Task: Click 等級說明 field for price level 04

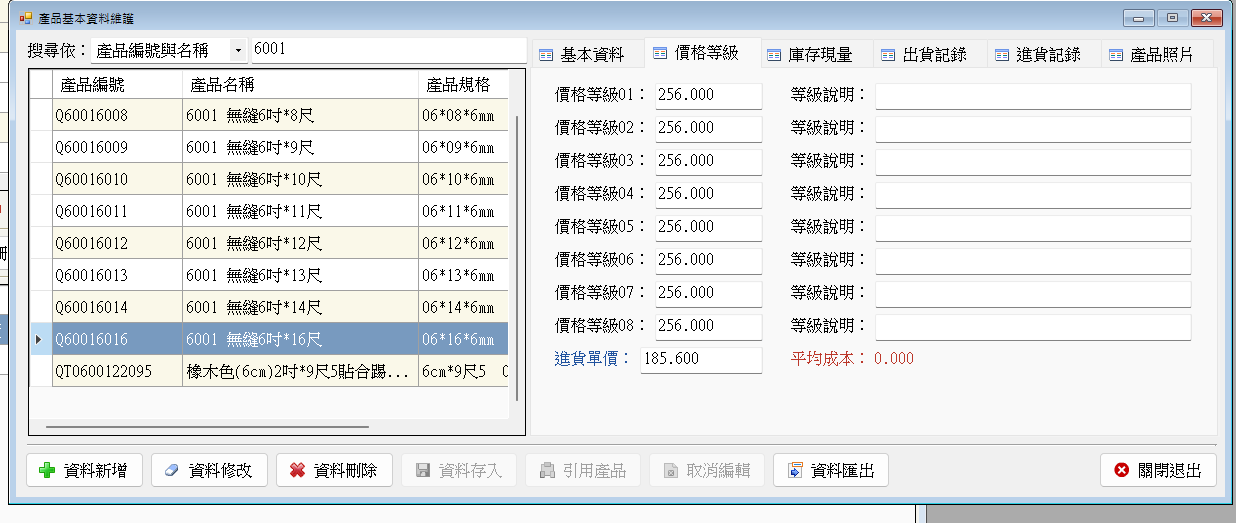Action: 1033,194
